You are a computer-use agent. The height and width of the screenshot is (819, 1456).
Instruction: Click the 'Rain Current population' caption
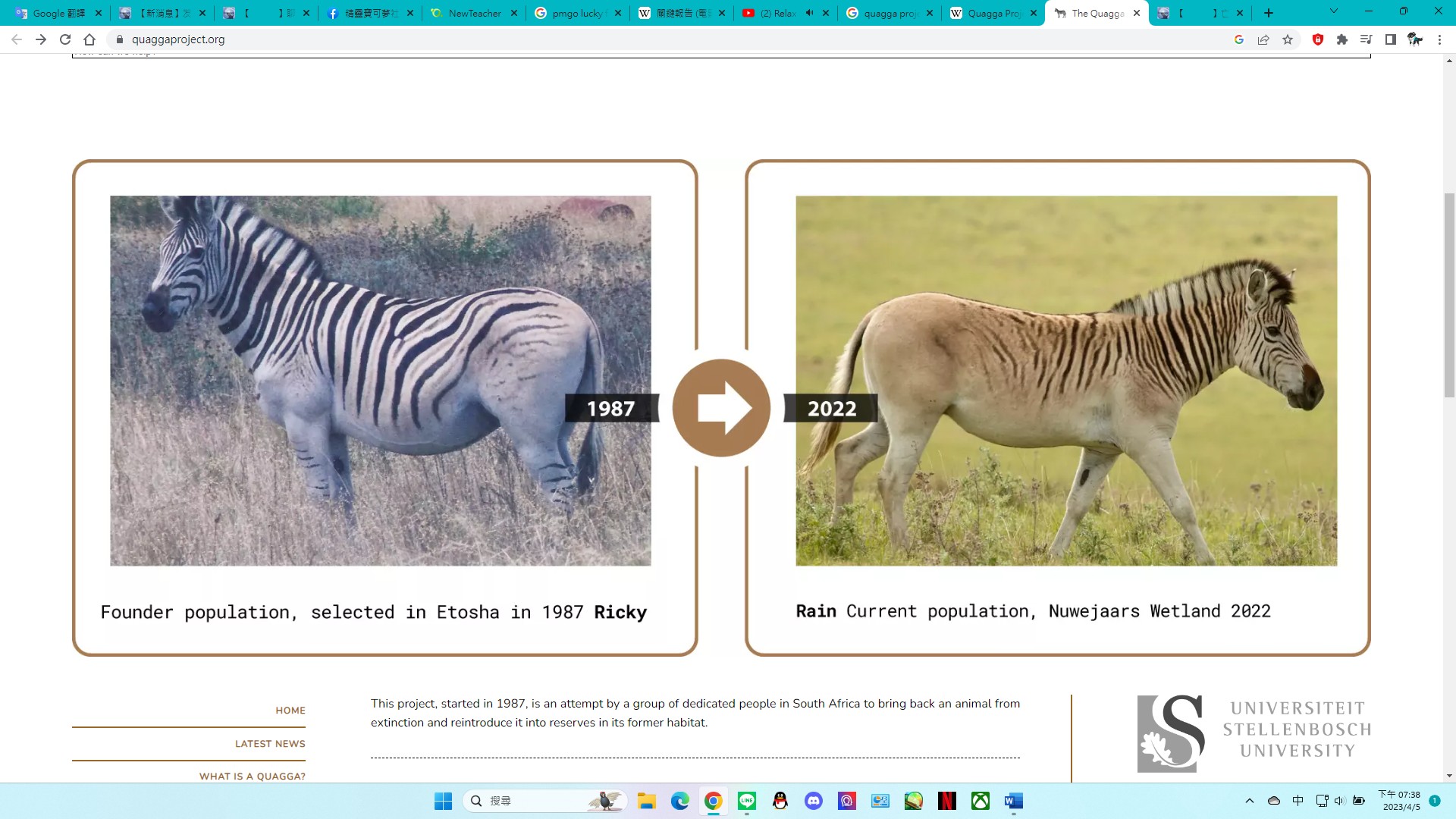click(1033, 611)
